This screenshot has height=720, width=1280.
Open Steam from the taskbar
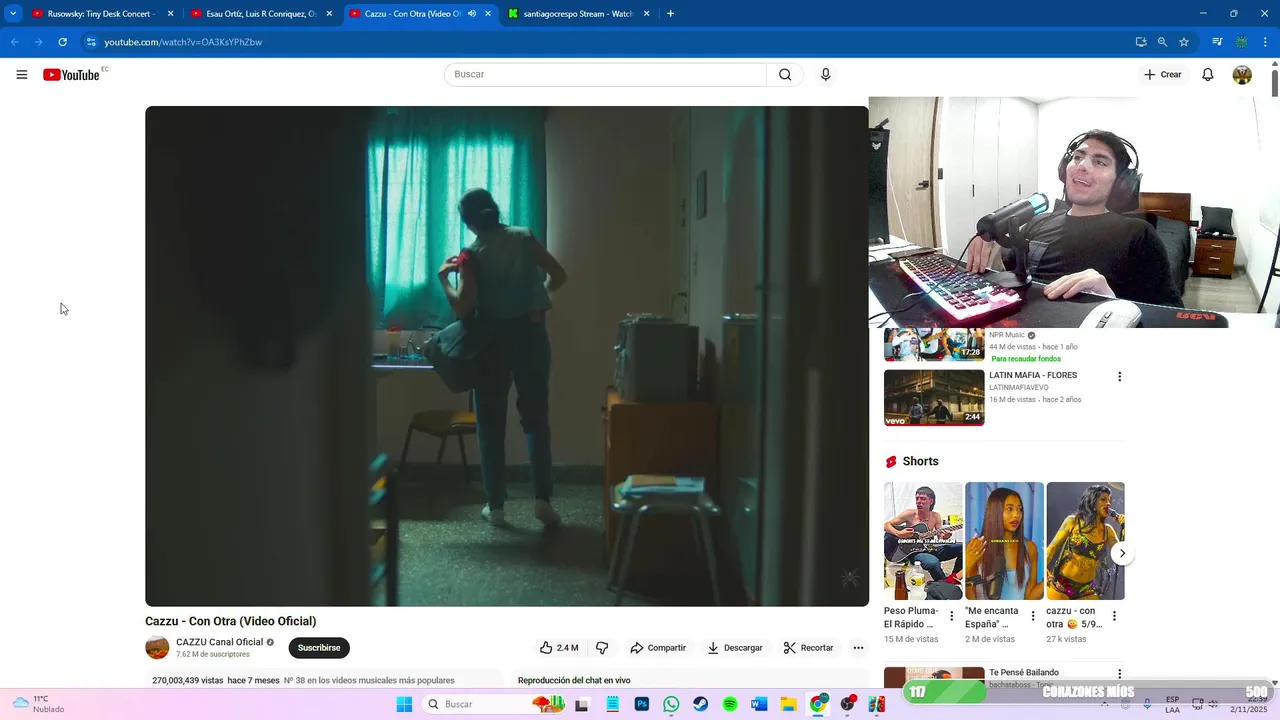pos(701,704)
